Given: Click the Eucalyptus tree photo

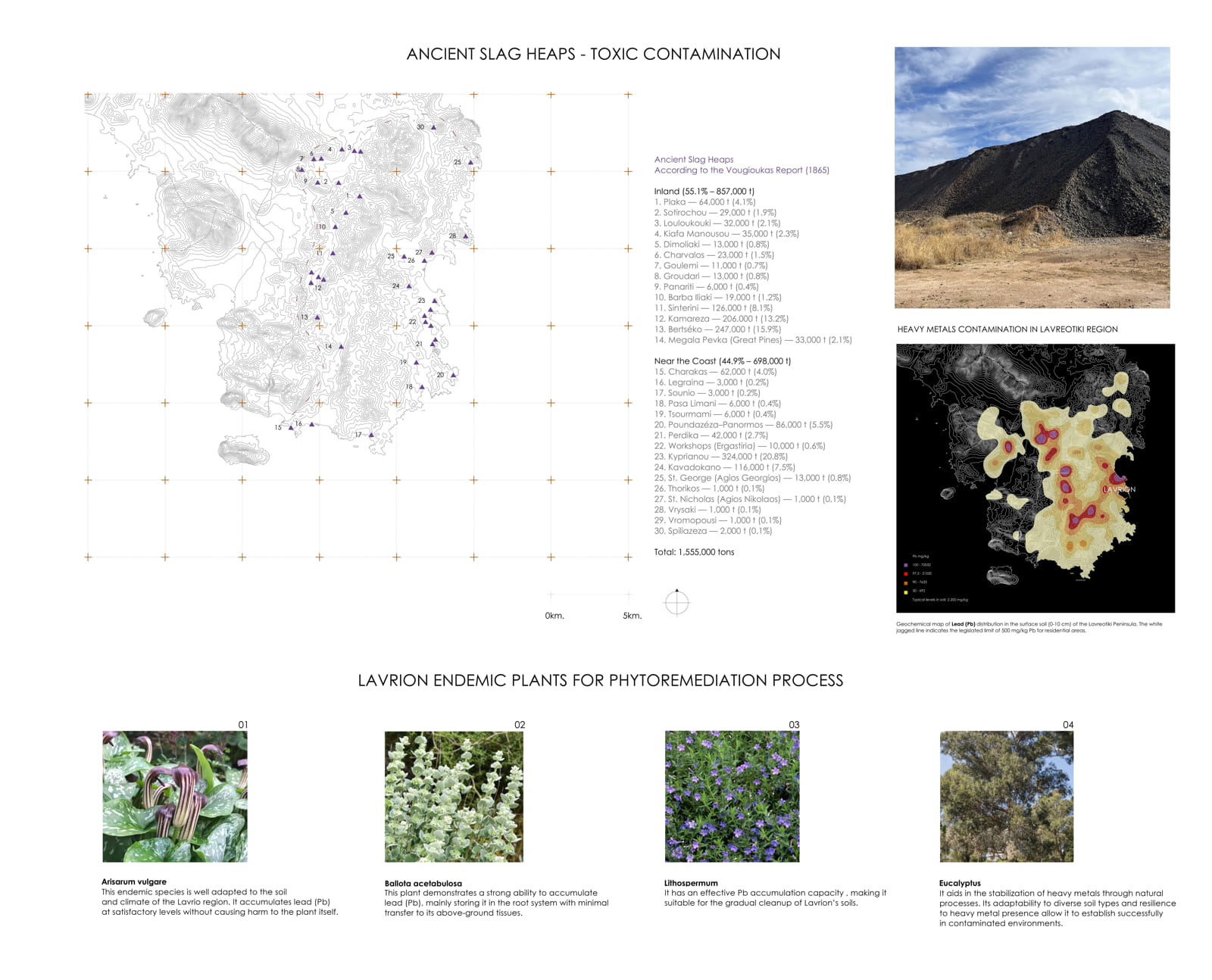Looking at the screenshot, I should (1006, 796).
